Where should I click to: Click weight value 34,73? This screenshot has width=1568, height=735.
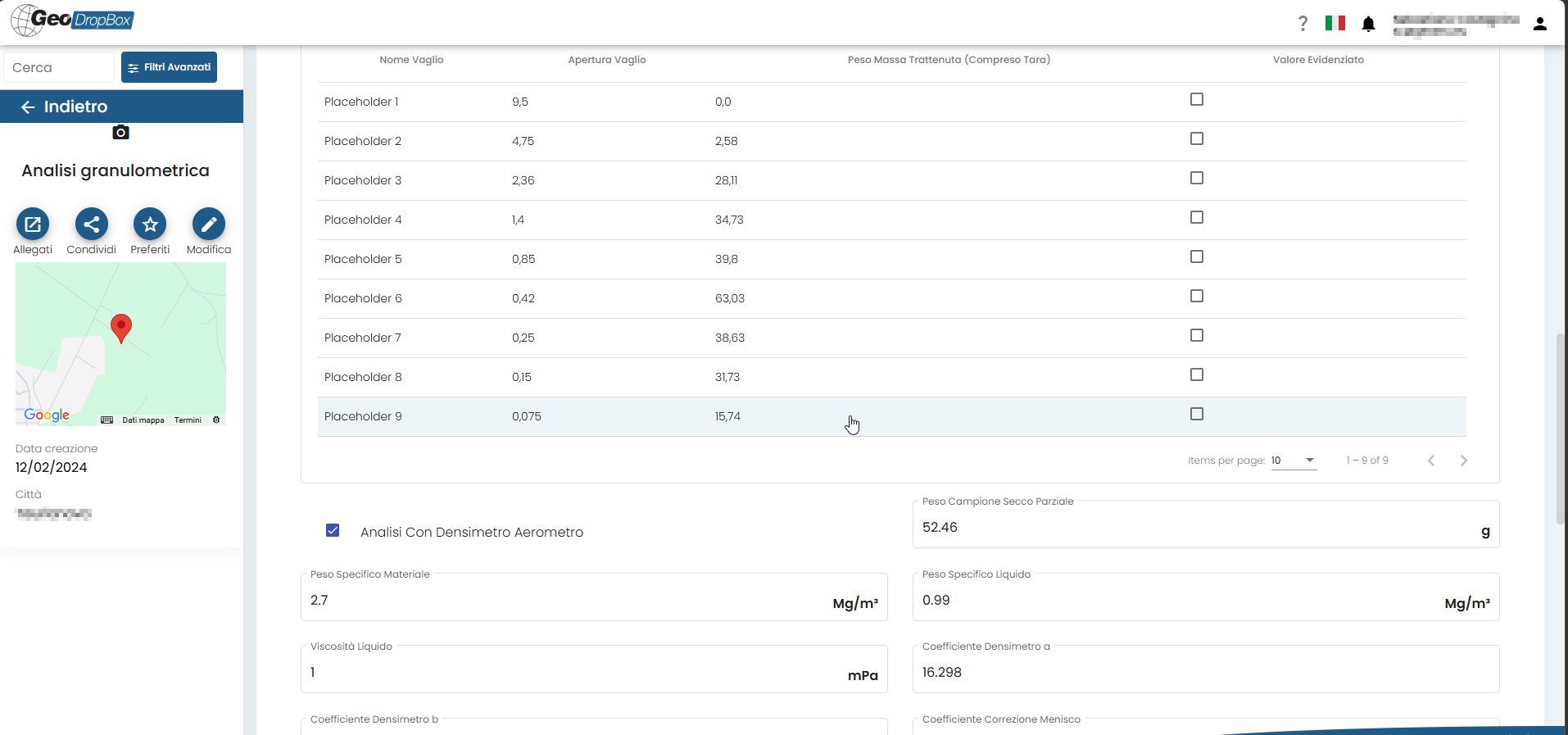[x=729, y=220]
